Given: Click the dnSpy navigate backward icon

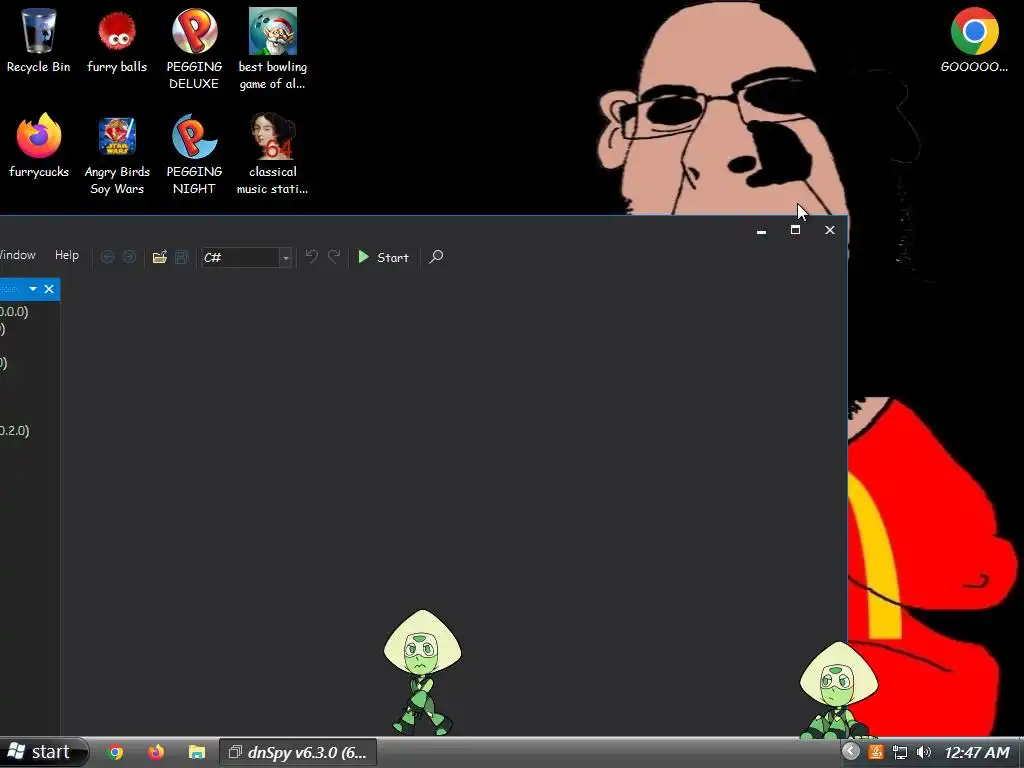Looking at the screenshot, I should tap(108, 257).
